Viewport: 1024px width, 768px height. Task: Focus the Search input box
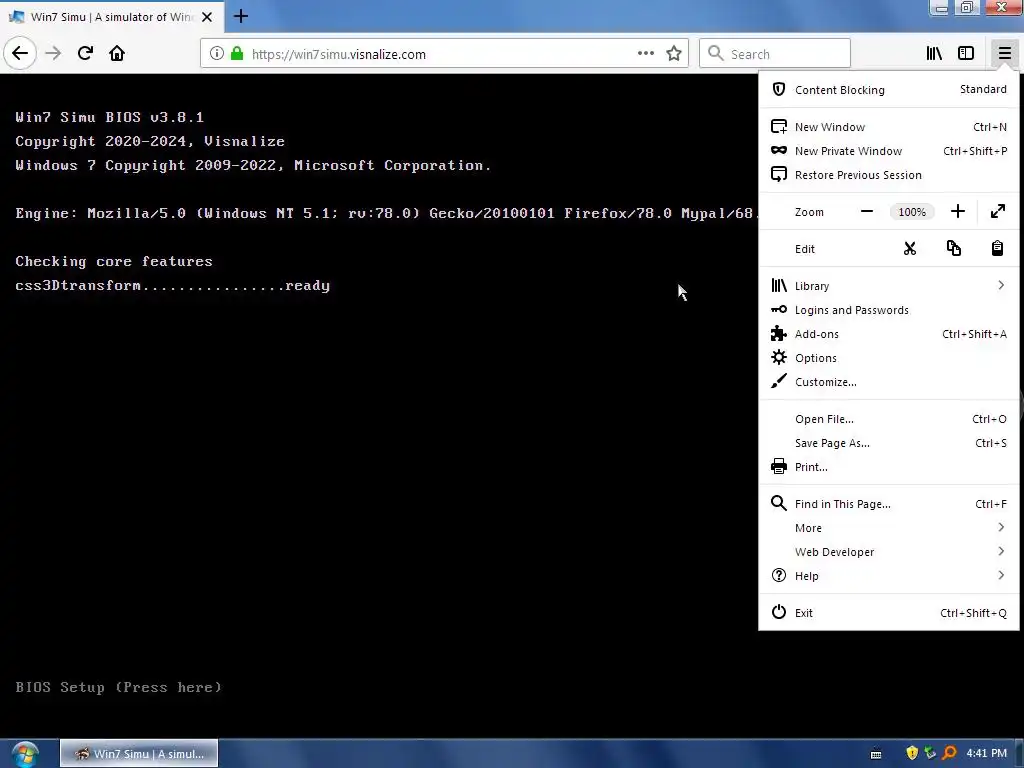[775, 54]
